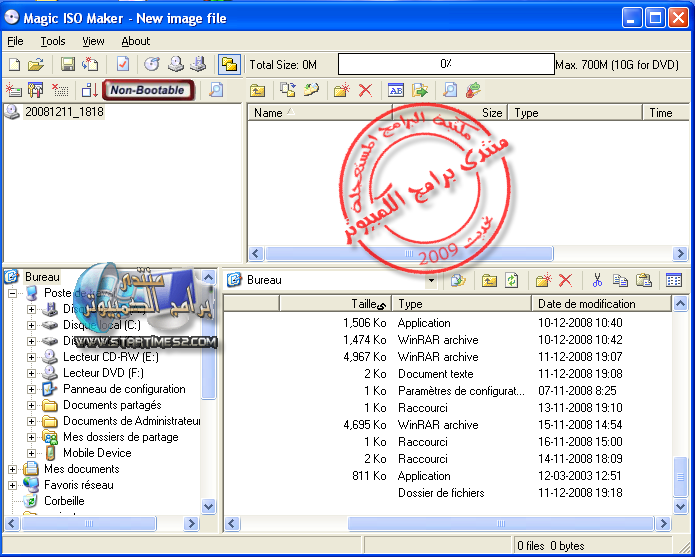695x557 pixels.
Task: Sort files by the Date de modification header
Action: pos(601,304)
